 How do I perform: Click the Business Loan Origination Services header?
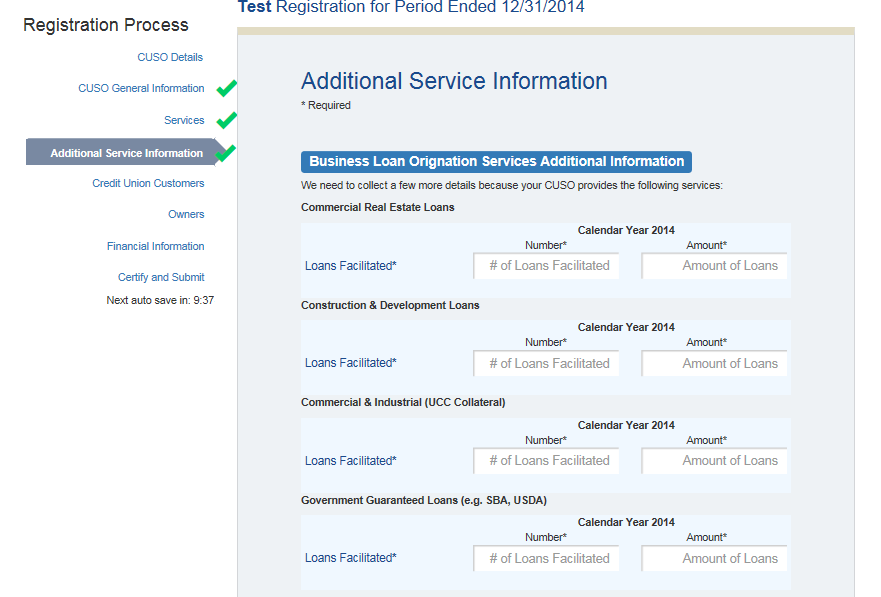click(x=496, y=162)
